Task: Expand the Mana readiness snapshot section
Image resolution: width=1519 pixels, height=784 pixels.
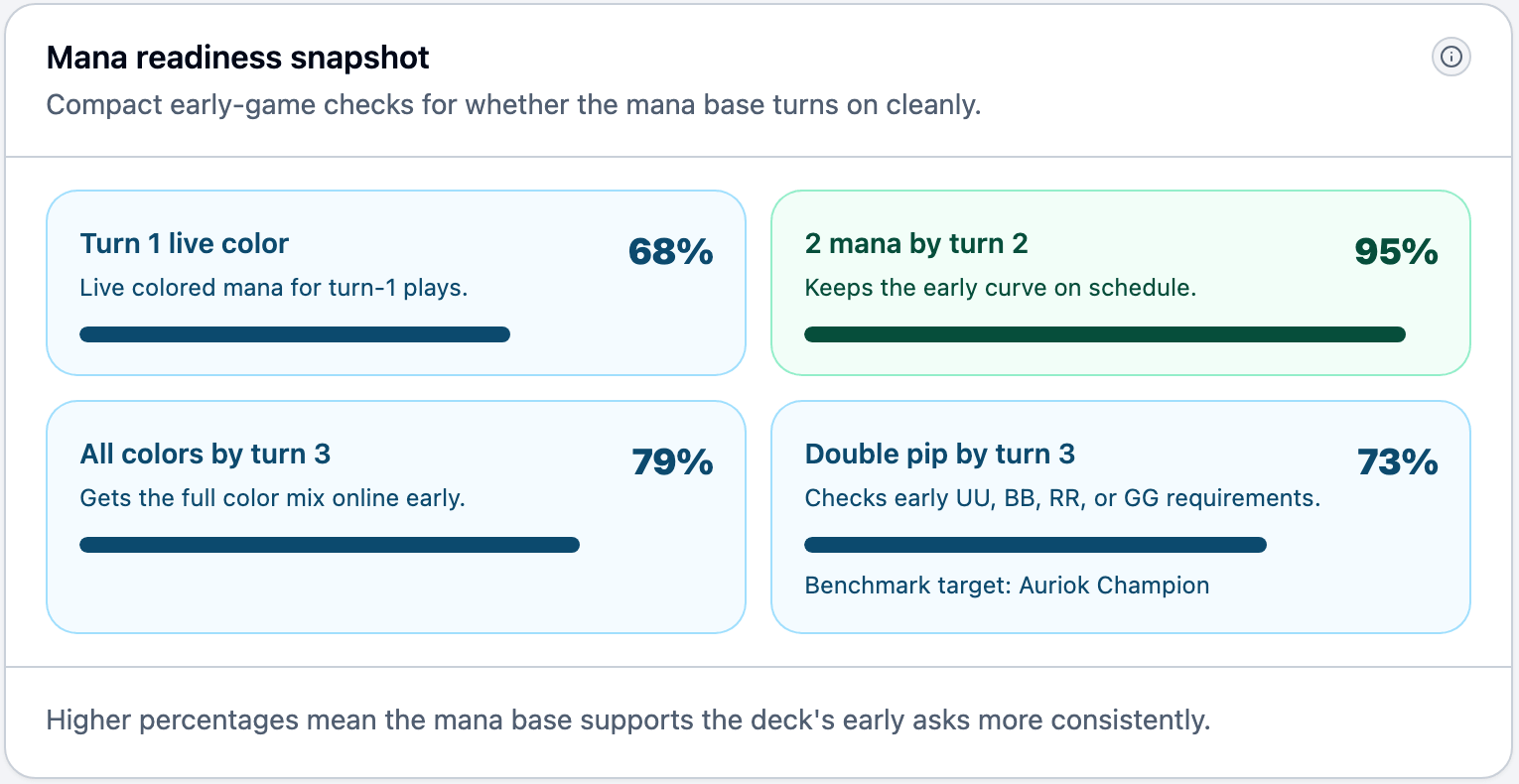Action: [237, 57]
